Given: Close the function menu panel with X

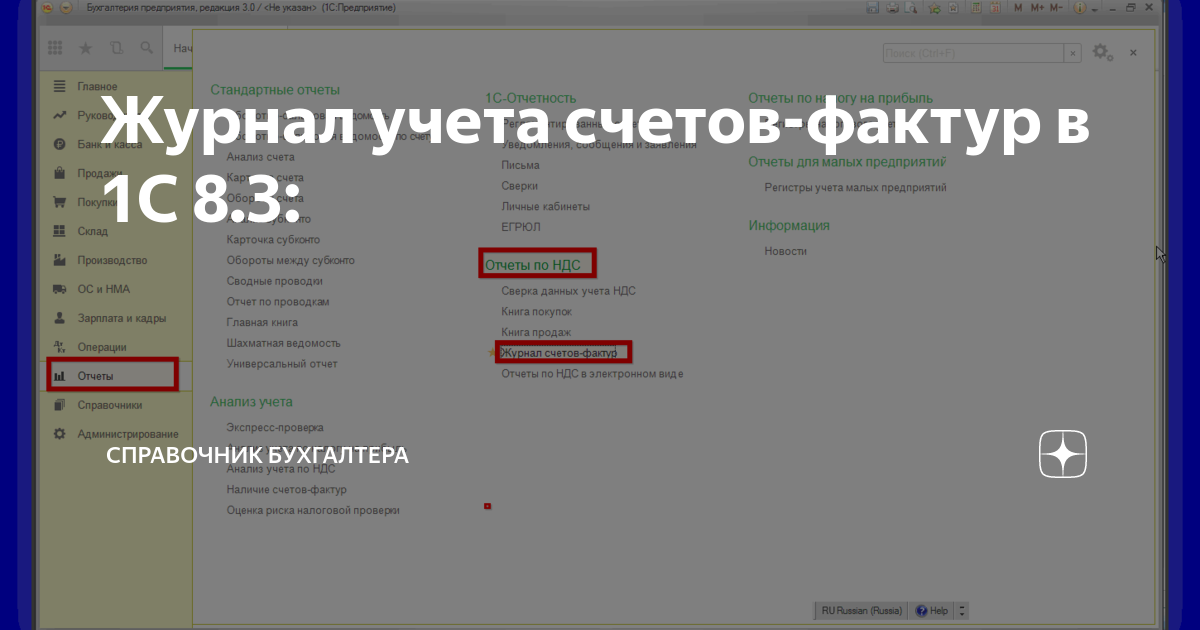Looking at the screenshot, I should point(1132,52).
